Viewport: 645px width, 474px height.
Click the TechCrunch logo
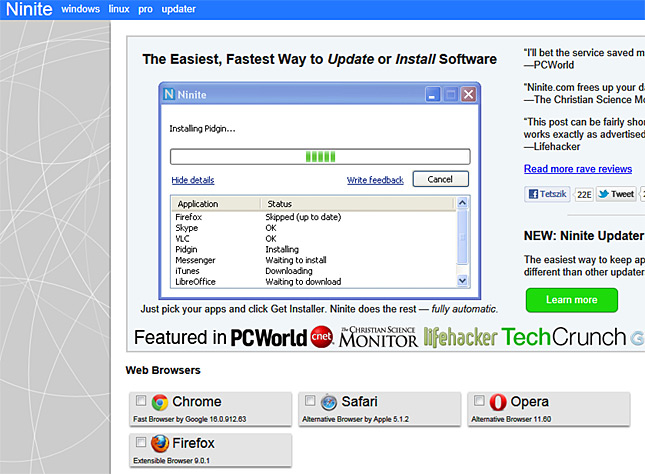pos(564,337)
